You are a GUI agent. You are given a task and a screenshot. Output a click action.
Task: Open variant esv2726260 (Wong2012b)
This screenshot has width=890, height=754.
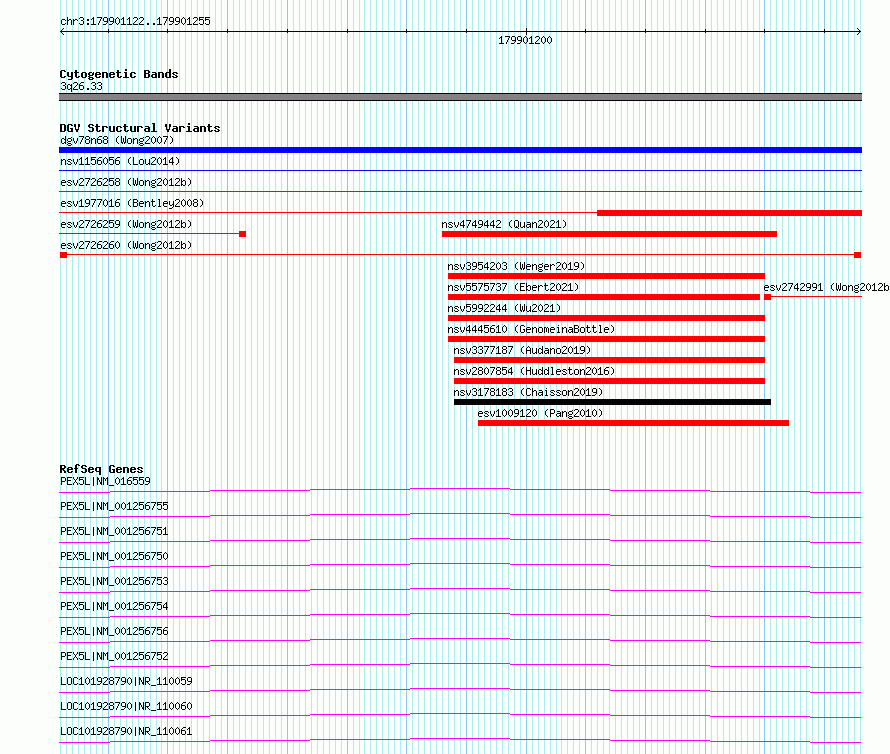[x=126, y=245]
